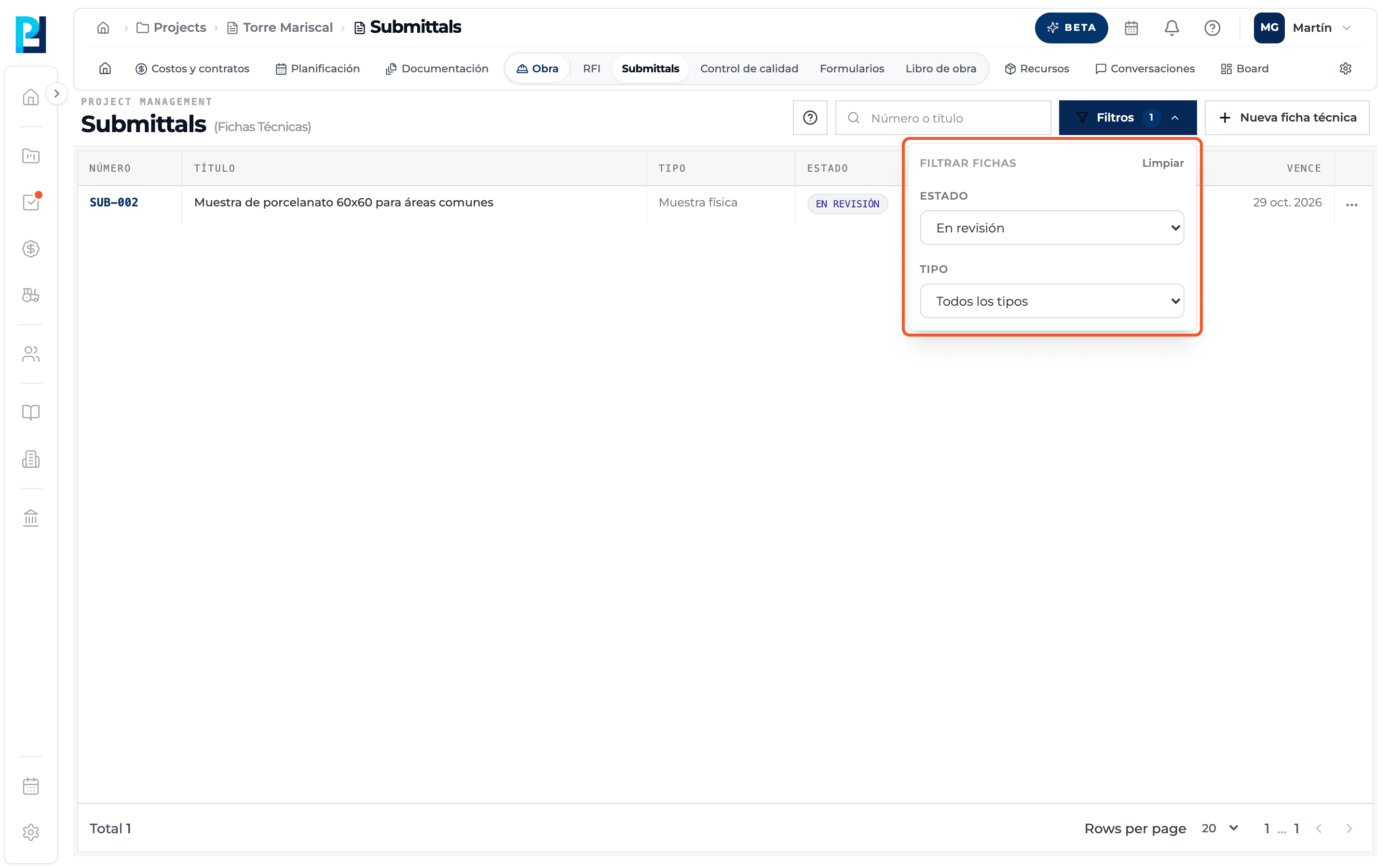Switch to Formularios tab
The width and height of the screenshot is (1389, 868).
852,68
